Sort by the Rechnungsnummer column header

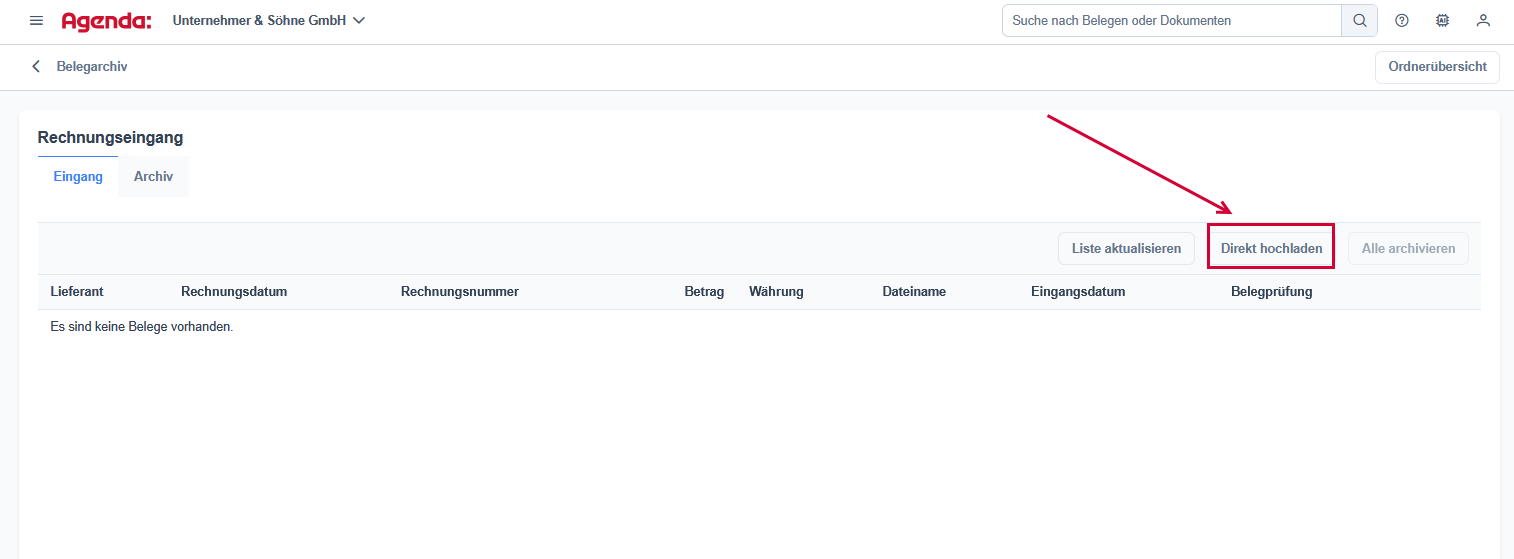coord(459,292)
